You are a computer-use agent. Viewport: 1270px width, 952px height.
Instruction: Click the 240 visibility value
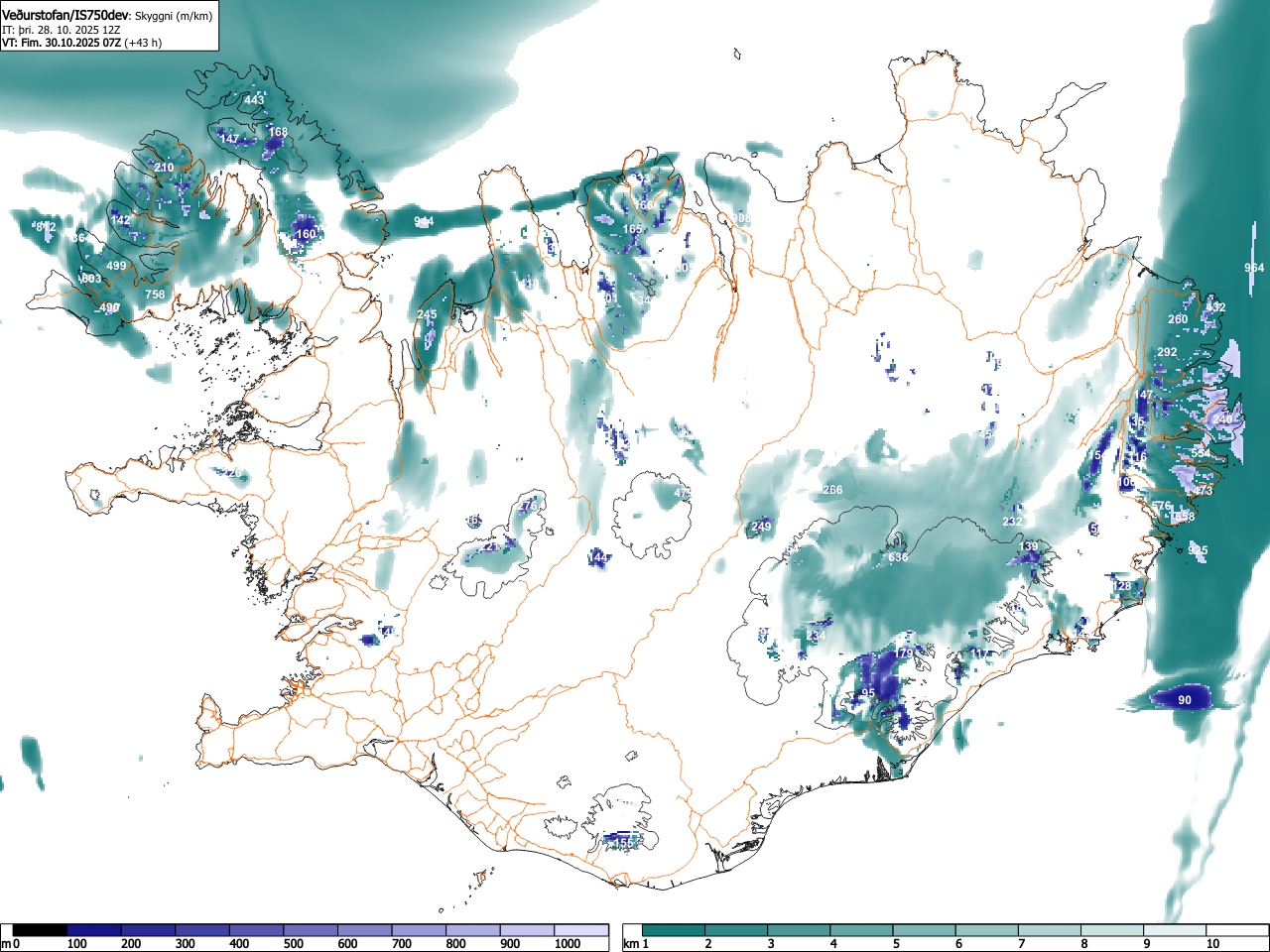tap(1222, 419)
